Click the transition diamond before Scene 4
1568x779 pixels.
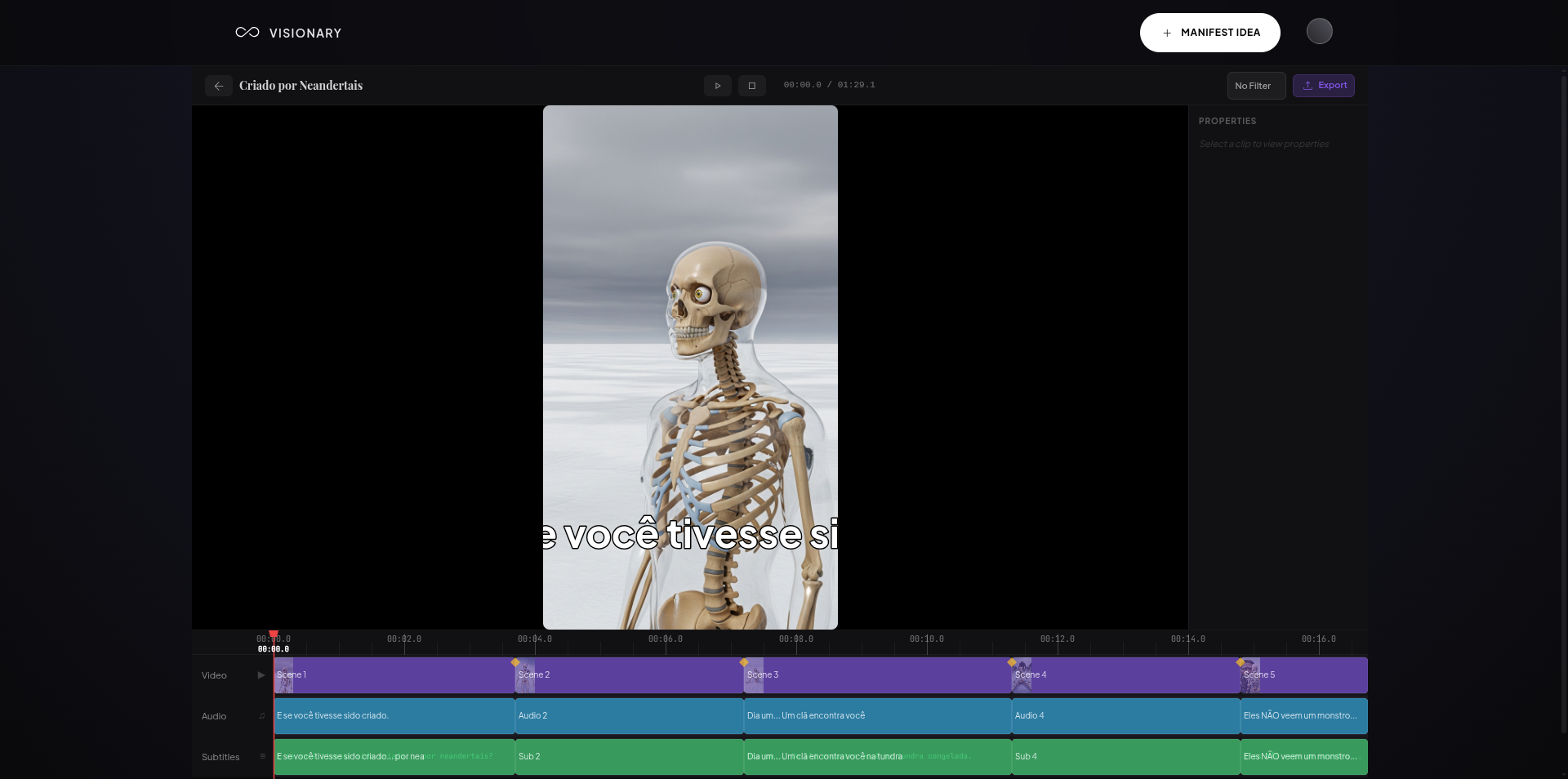(x=1012, y=662)
